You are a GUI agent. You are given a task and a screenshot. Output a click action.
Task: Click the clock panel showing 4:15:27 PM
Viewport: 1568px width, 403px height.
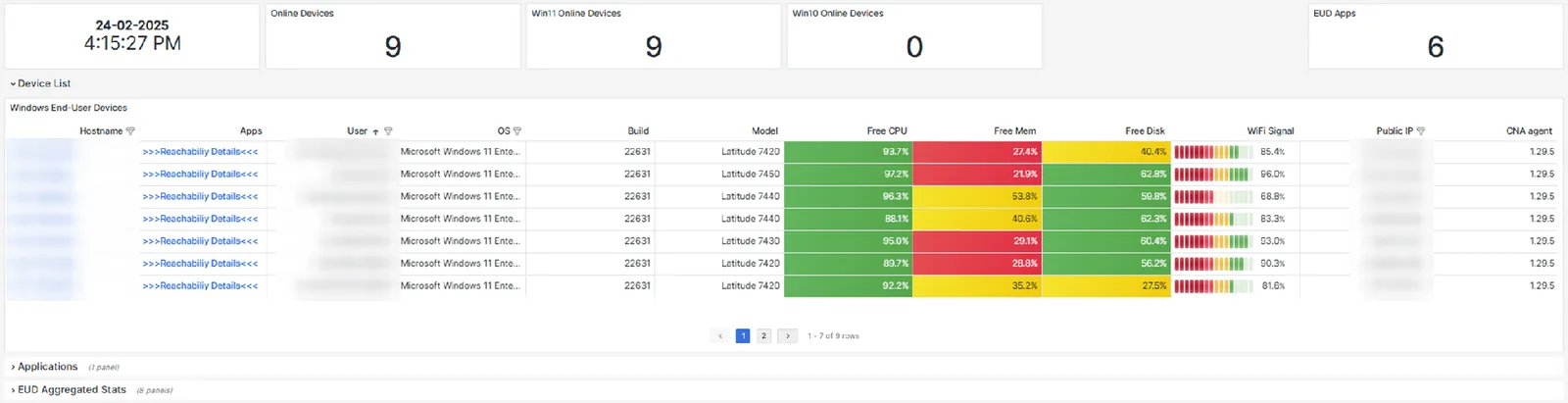pos(132,36)
